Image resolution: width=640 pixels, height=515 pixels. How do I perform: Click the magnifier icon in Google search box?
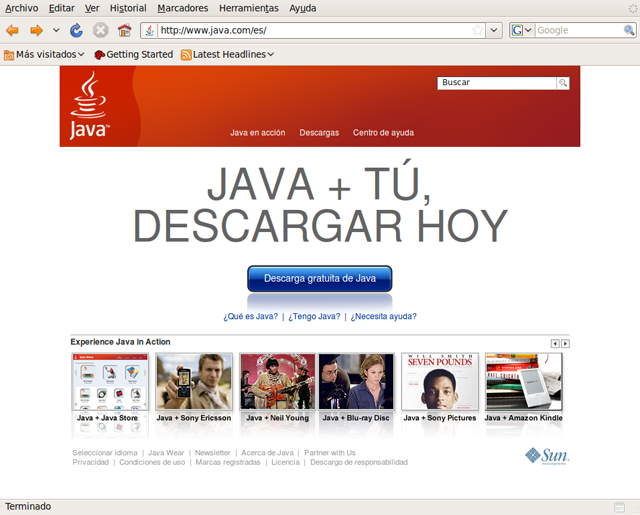(x=629, y=31)
